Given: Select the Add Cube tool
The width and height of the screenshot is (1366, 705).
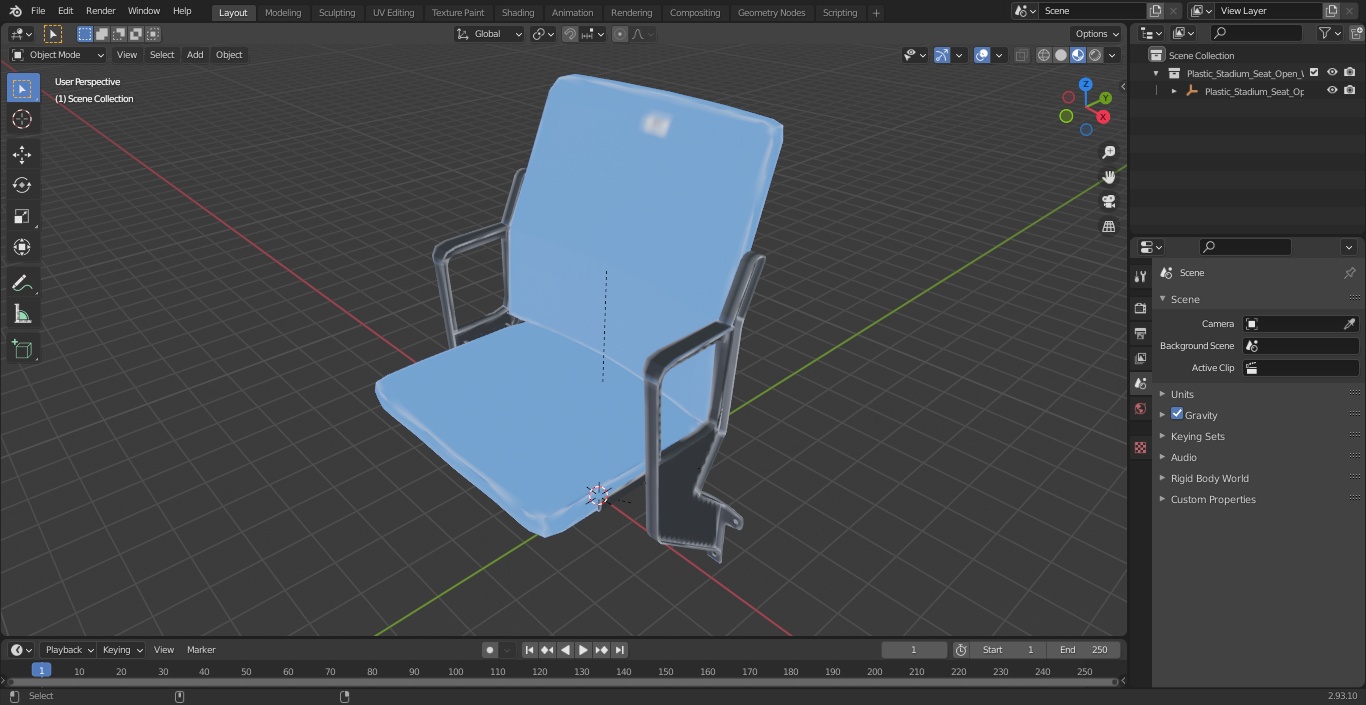Looking at the screenshot, I should click(x=22, y=350).
